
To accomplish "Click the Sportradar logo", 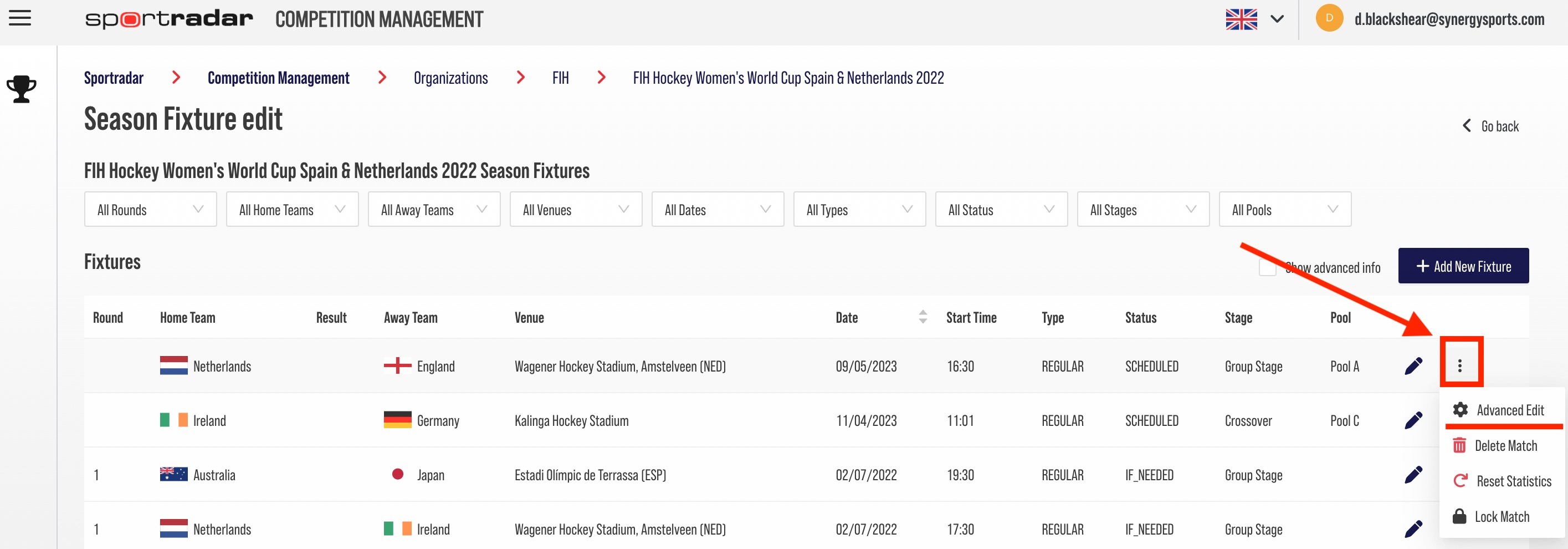I will click(x=168, y=19).
